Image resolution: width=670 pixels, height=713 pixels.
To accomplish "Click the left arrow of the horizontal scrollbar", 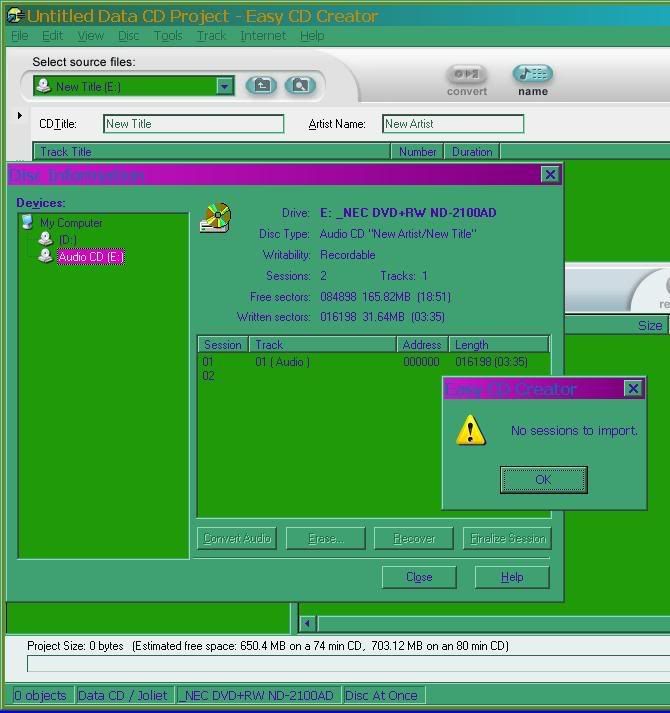I will tap(308, 623).
